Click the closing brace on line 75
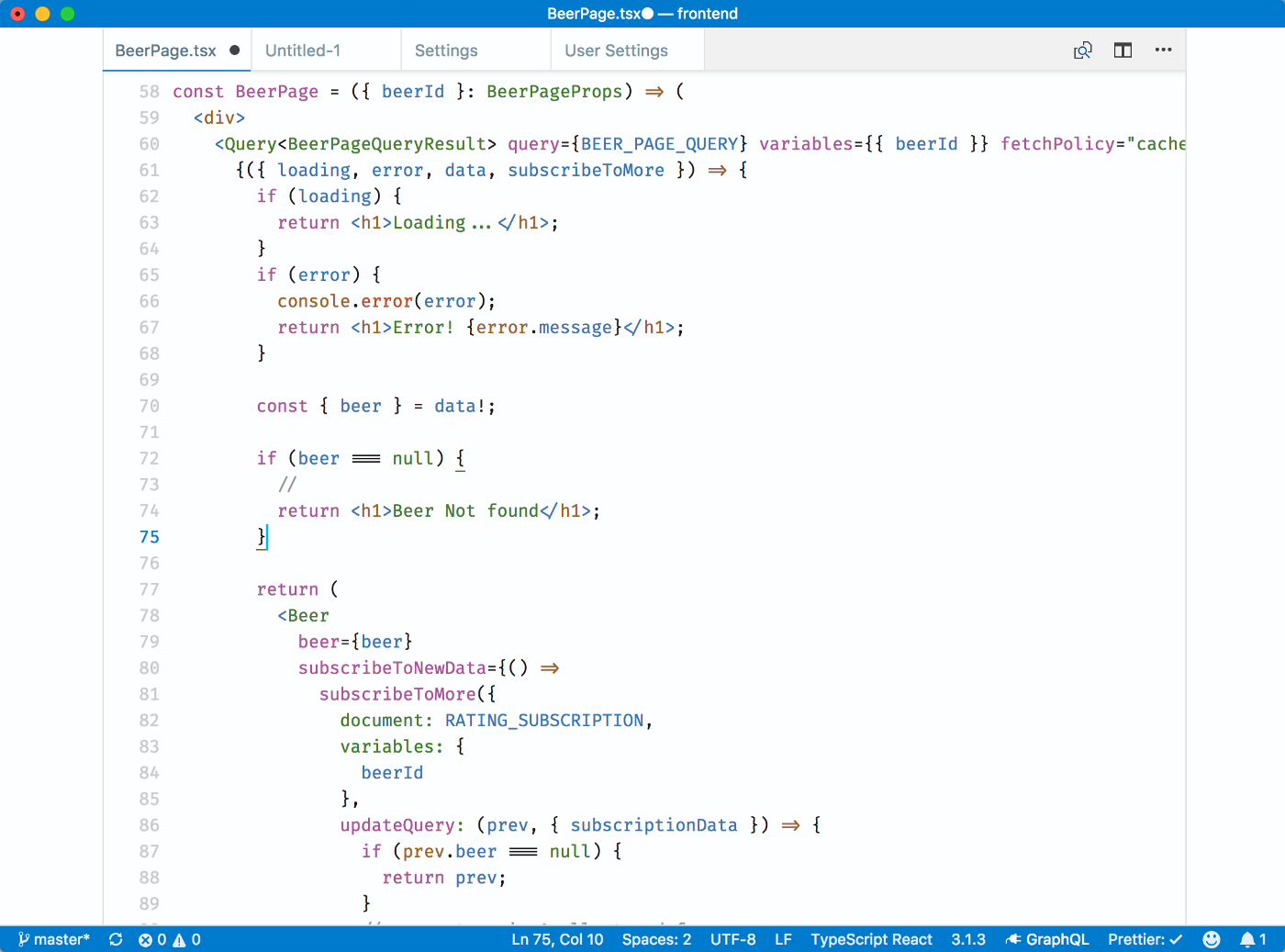1285x952 pixels. [262, 537]
